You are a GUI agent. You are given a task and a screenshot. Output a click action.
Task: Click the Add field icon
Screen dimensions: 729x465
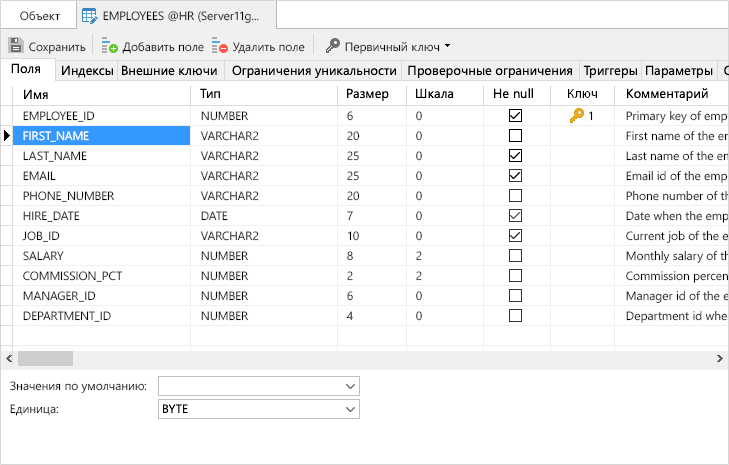tap(109, 46)
